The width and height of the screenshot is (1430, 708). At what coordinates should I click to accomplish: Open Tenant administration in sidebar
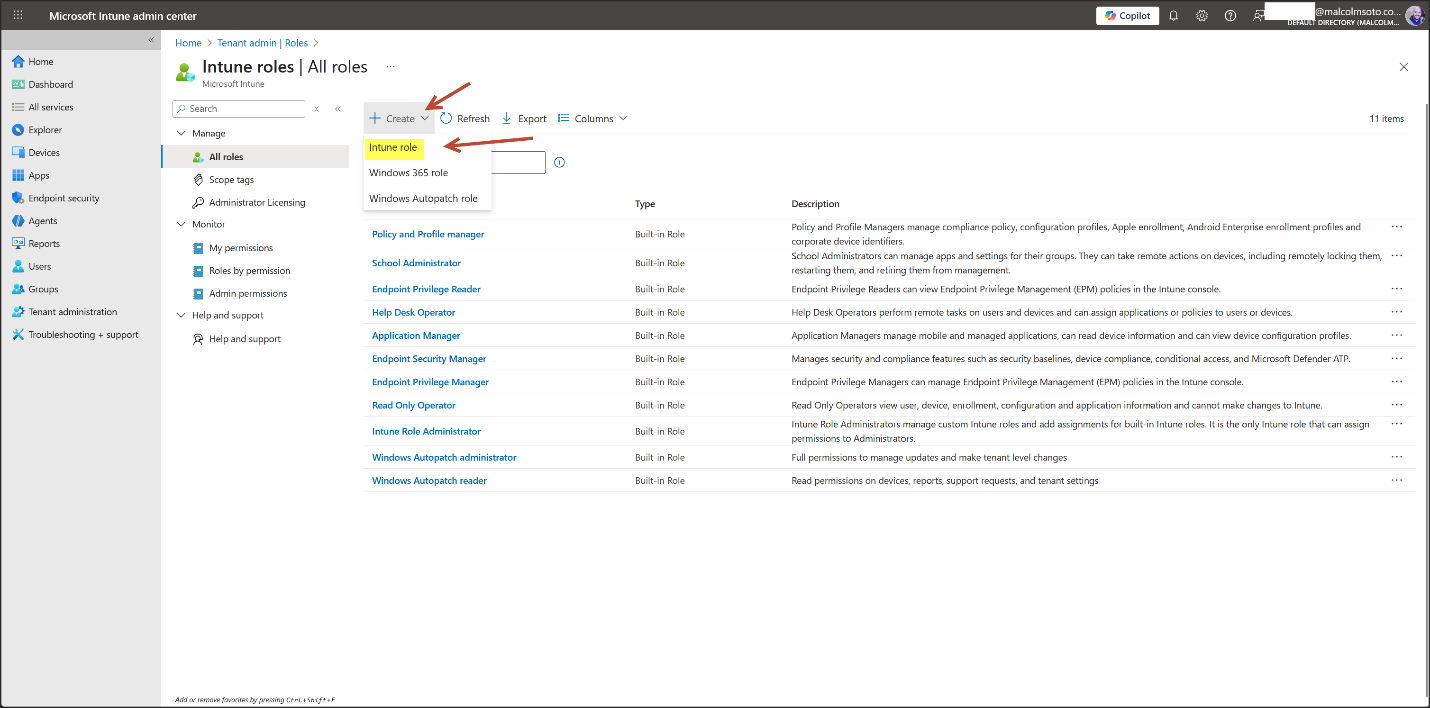click(72, 312)
